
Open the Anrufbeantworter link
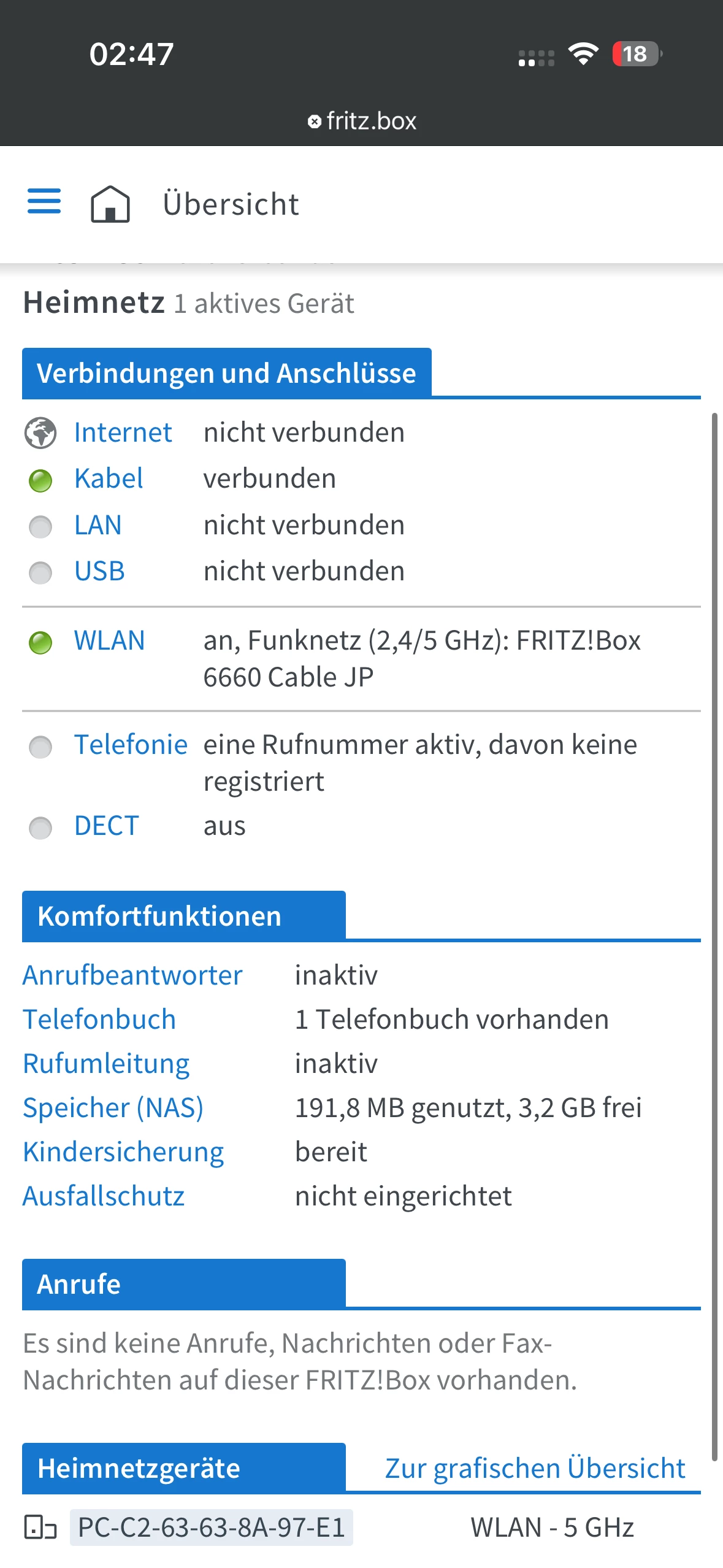click(132, 975)
